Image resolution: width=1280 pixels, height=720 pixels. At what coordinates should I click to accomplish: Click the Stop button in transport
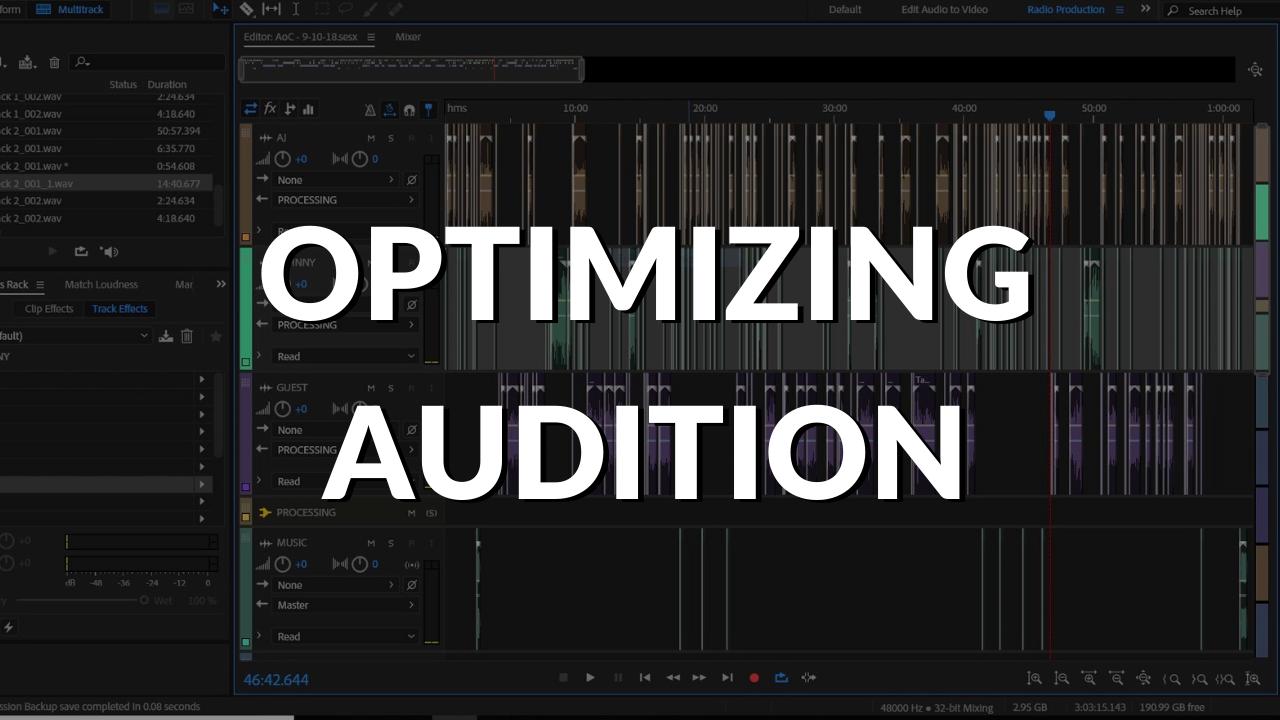coord(563,678)
